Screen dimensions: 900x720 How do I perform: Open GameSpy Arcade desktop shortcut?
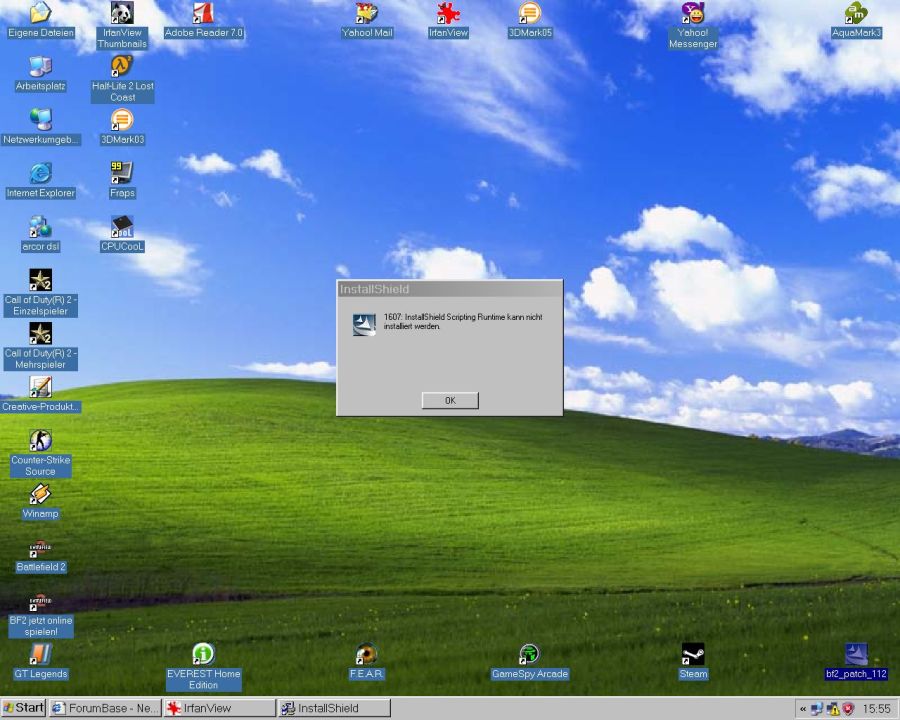[529, 661]
